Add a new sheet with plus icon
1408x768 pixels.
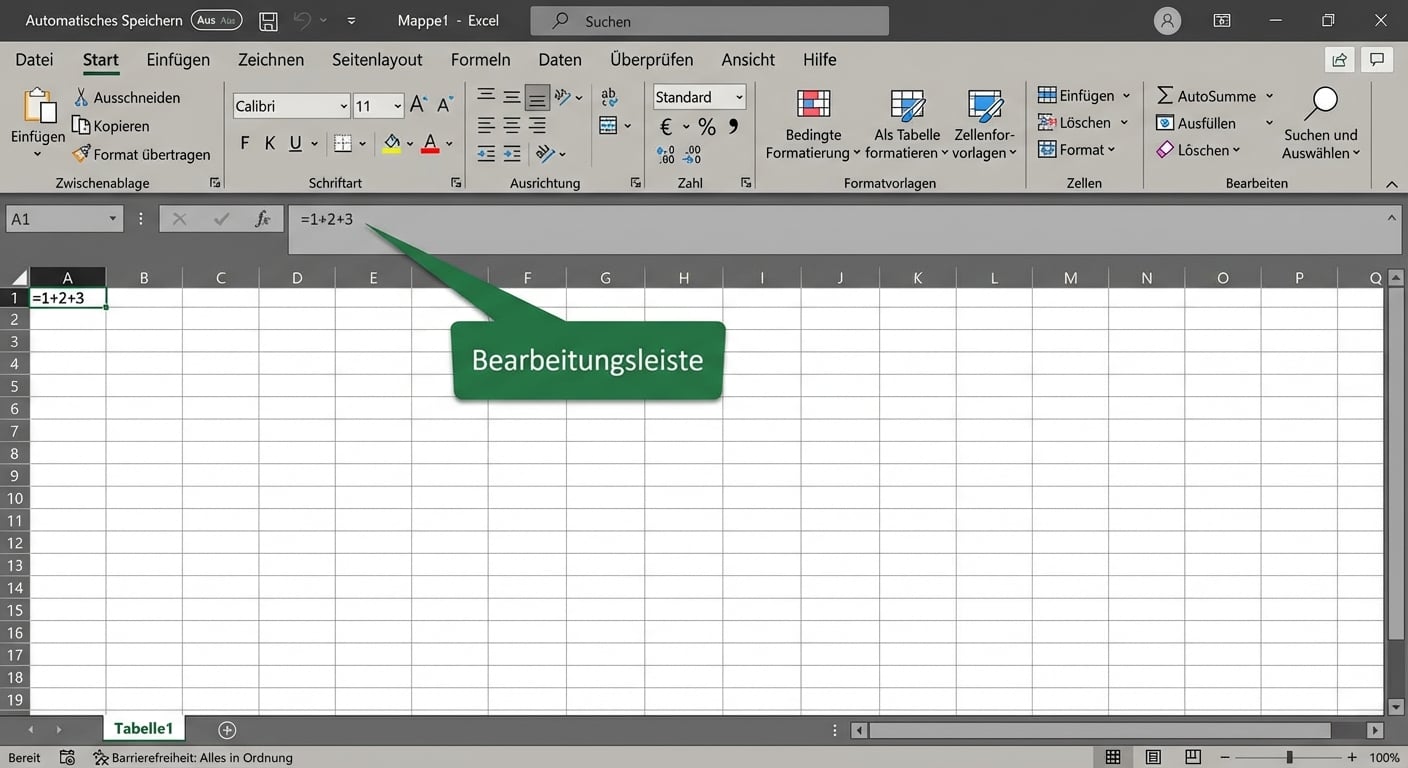point(227,730)
